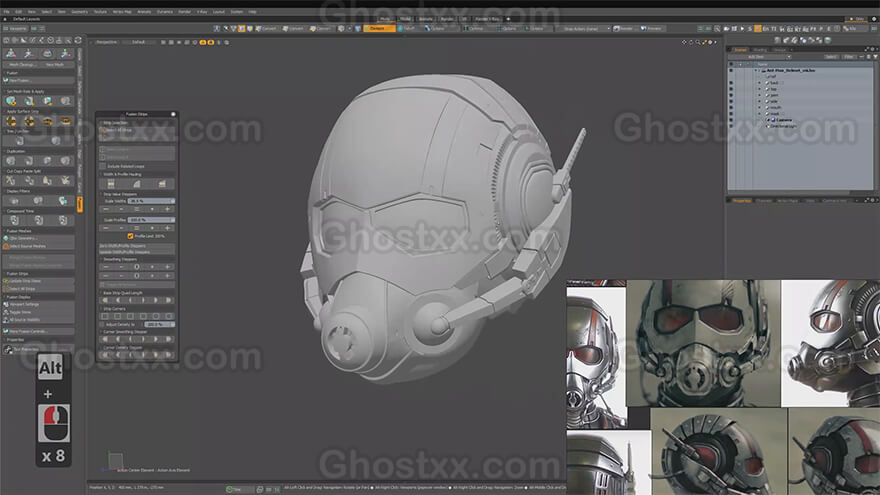This screenshot has width=880, height=495.
Task: Toggle visibility eye of 'mask' item
Action: (x=731, y=113)
